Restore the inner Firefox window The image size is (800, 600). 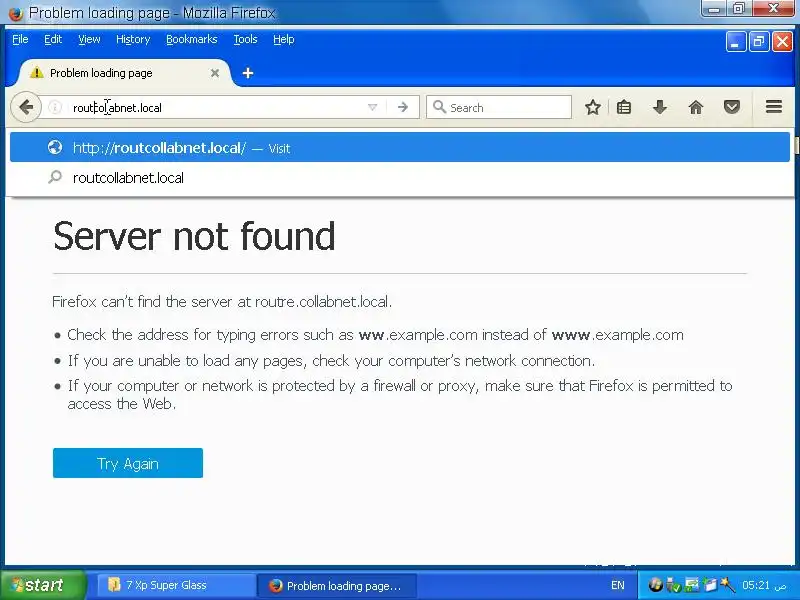(x=759, y=41)
